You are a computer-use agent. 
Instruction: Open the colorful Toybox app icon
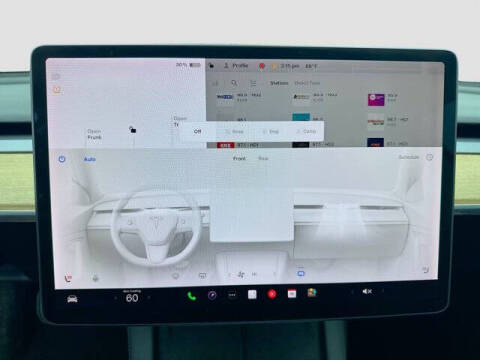(312, 293)
